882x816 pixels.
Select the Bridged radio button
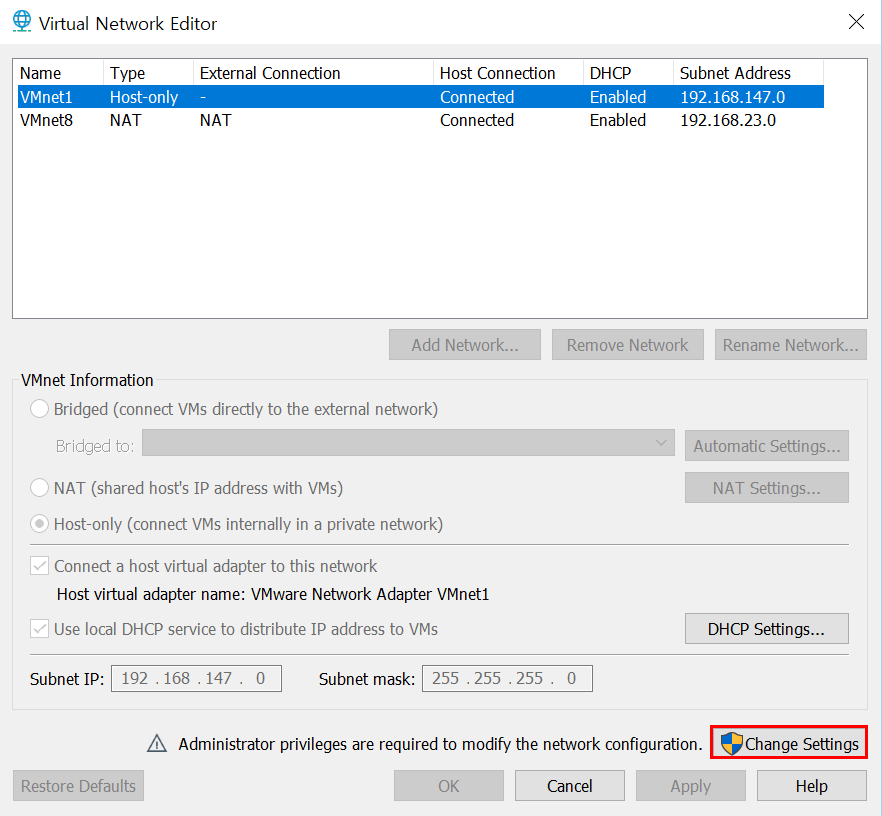(39, 409)
